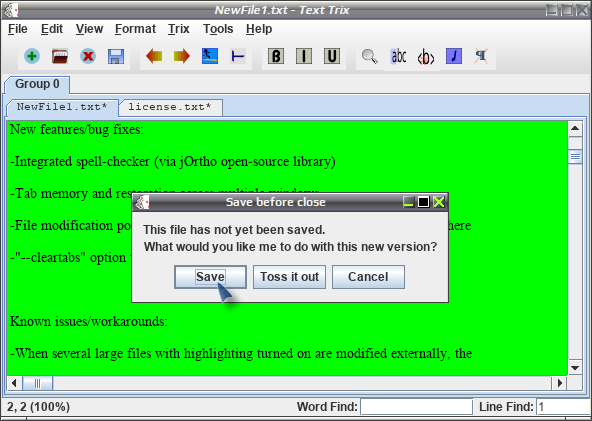The height and width of the screenshot is (421, 592).
Task: Click Save in the dialog
Action: click(x=210, y=277)
